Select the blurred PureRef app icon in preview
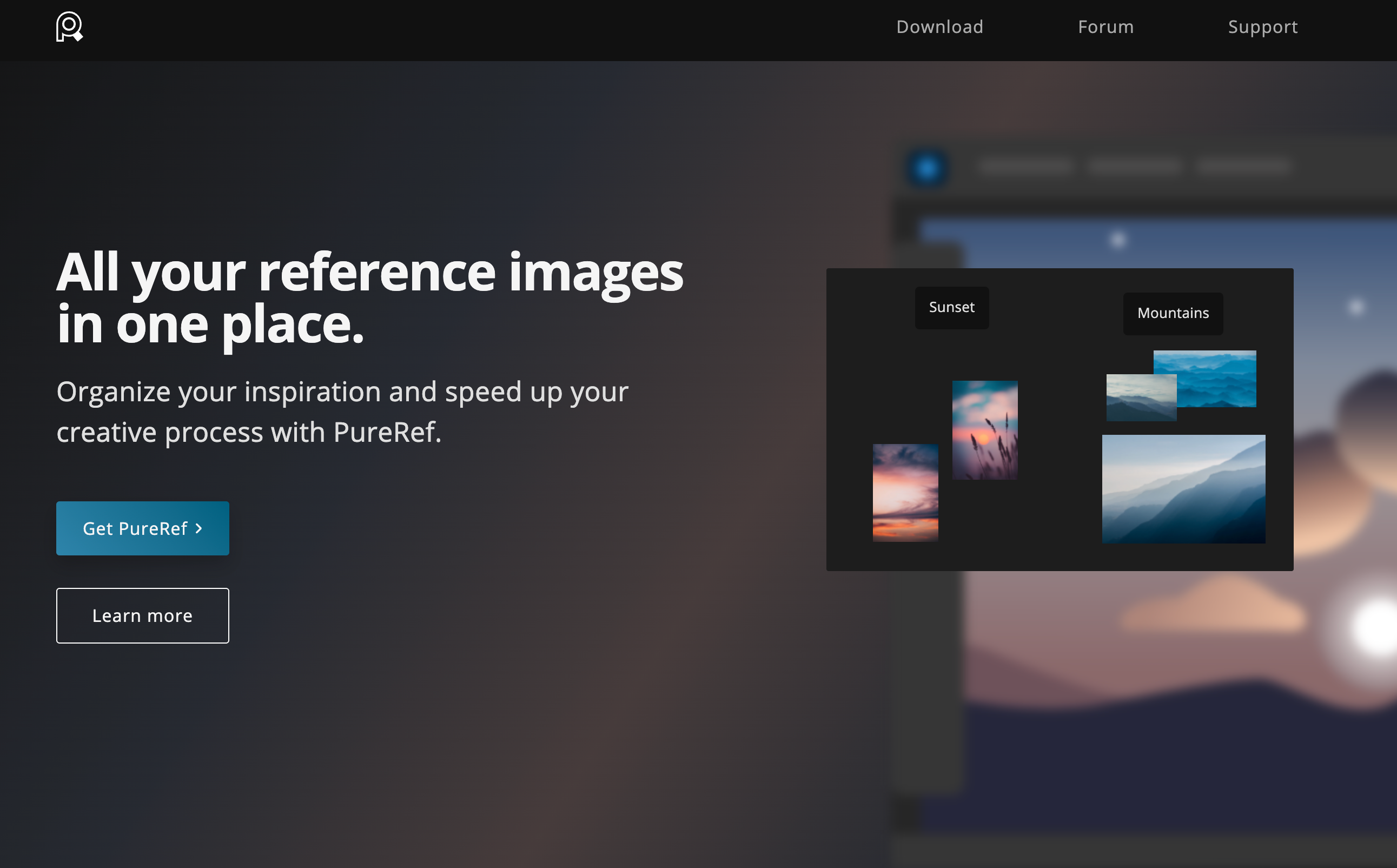The width and height of the screenshot is (1397, 868). (x=926, y=169)
